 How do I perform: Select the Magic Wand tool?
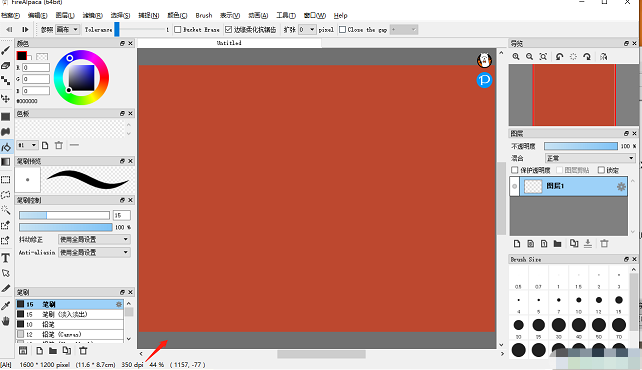click(6, 210)
